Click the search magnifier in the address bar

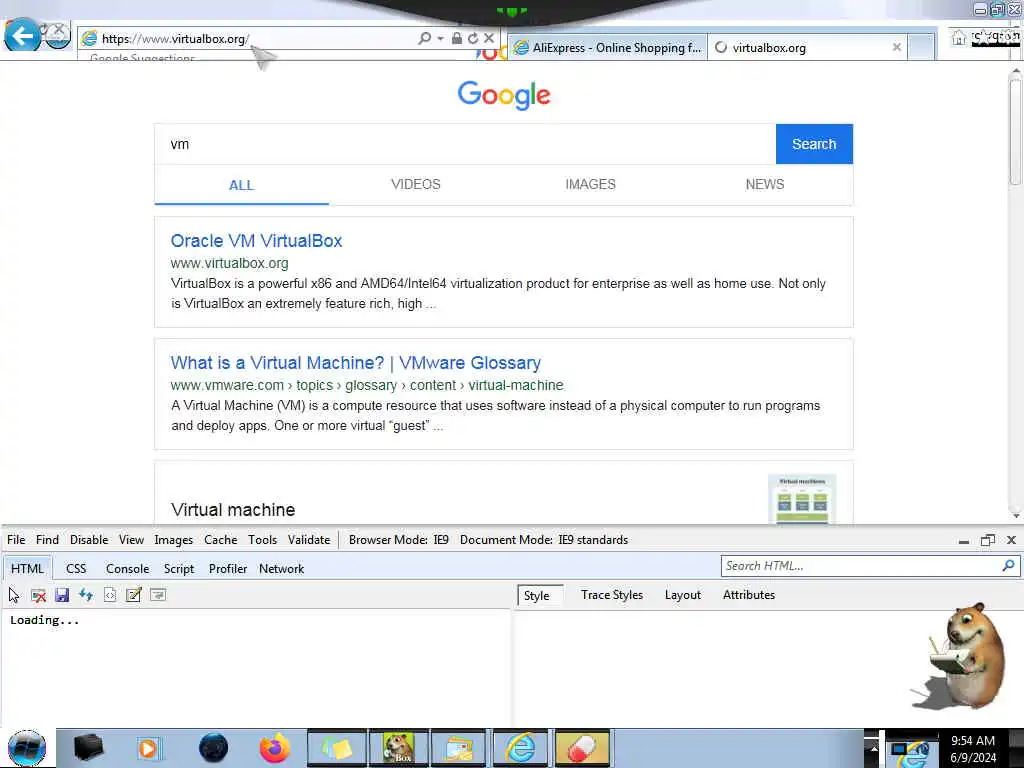(x=424, y=38)
